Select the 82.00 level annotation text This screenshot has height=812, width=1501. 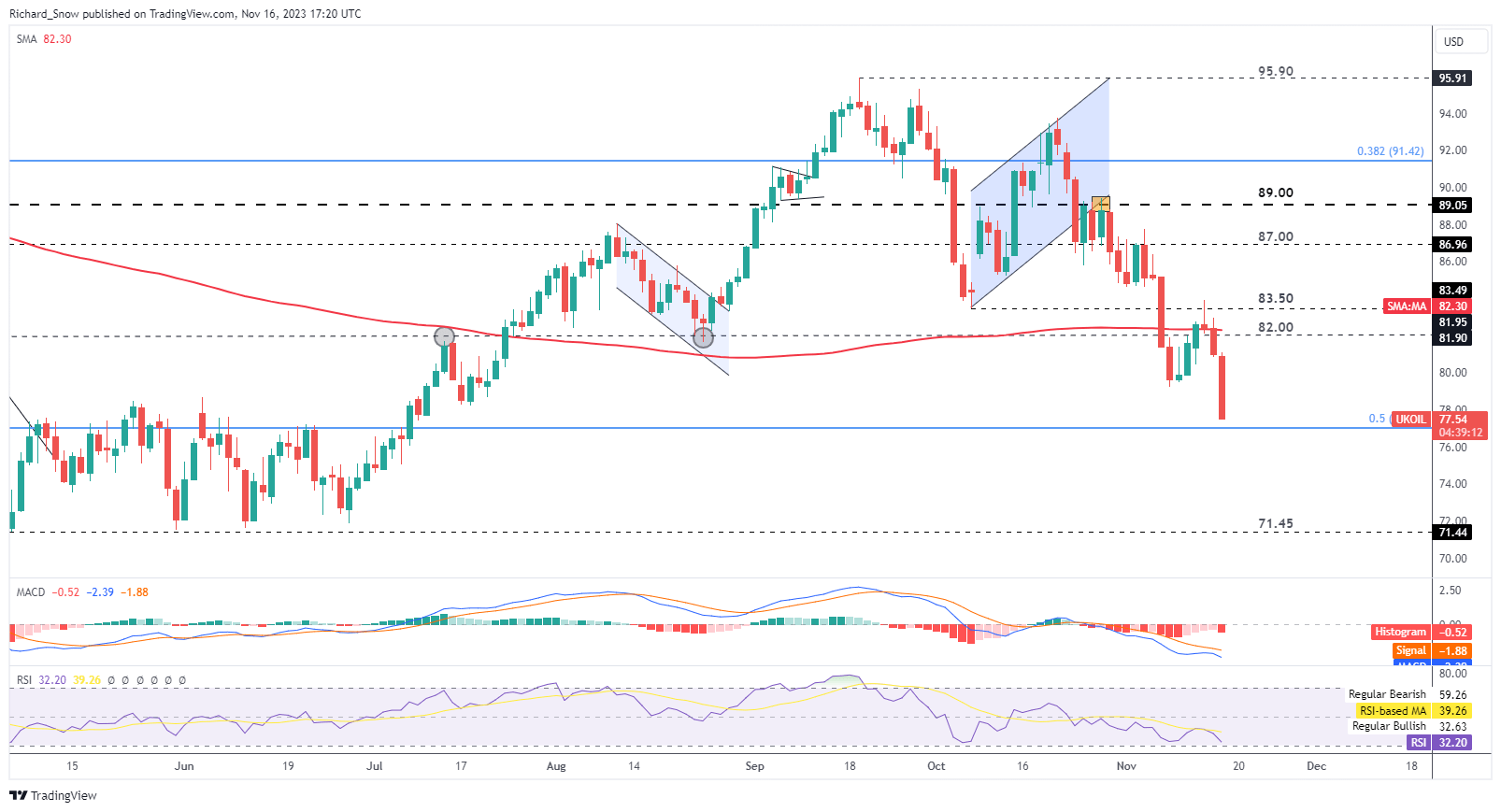click(x=1276, y=327)
